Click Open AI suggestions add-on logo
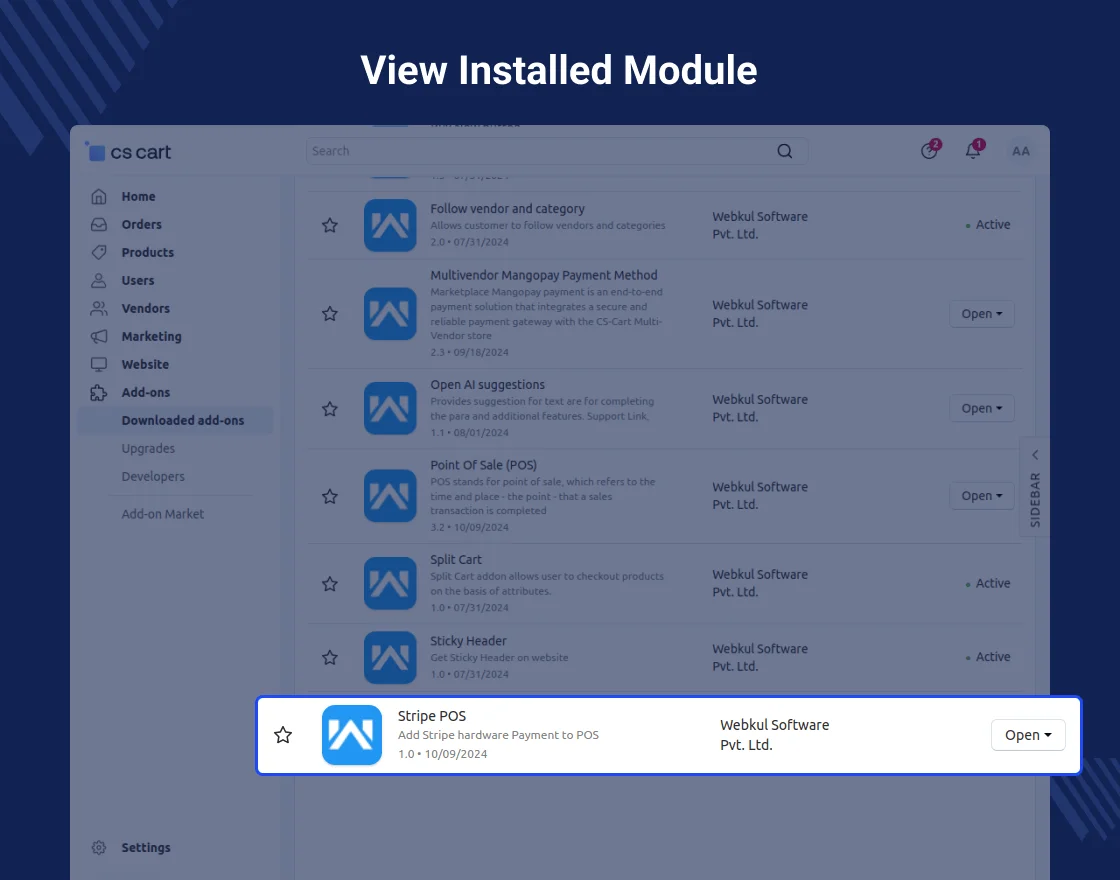The width and height of the screenshot is (1120, 880). 390,409
